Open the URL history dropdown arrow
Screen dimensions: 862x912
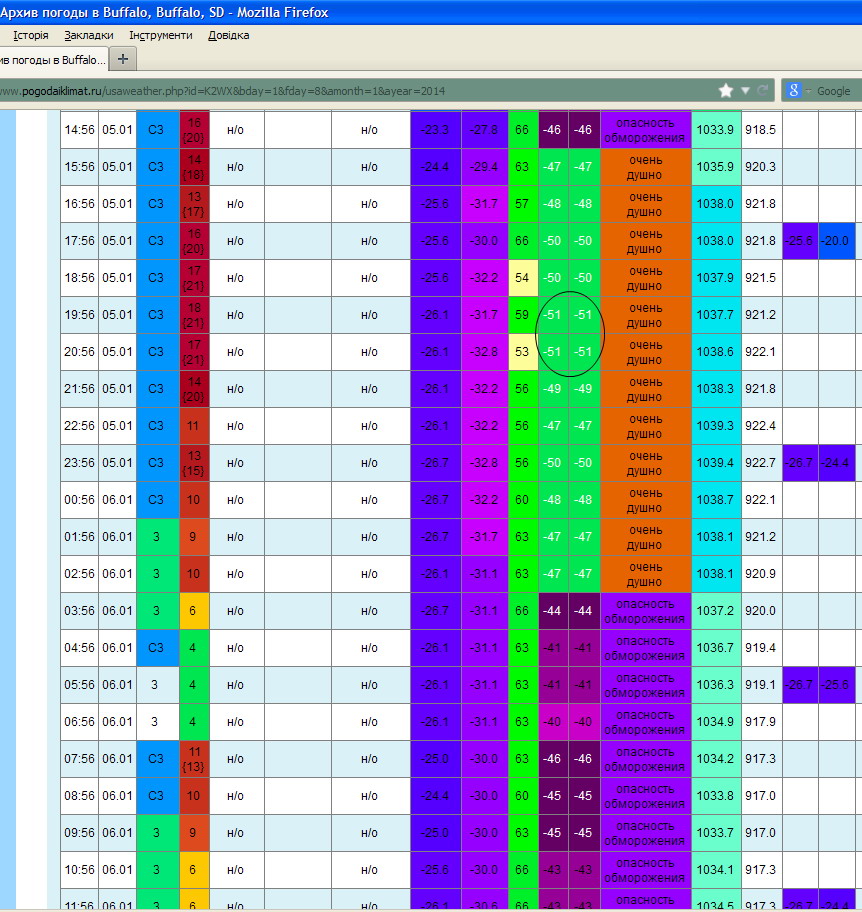pos(745,91)
